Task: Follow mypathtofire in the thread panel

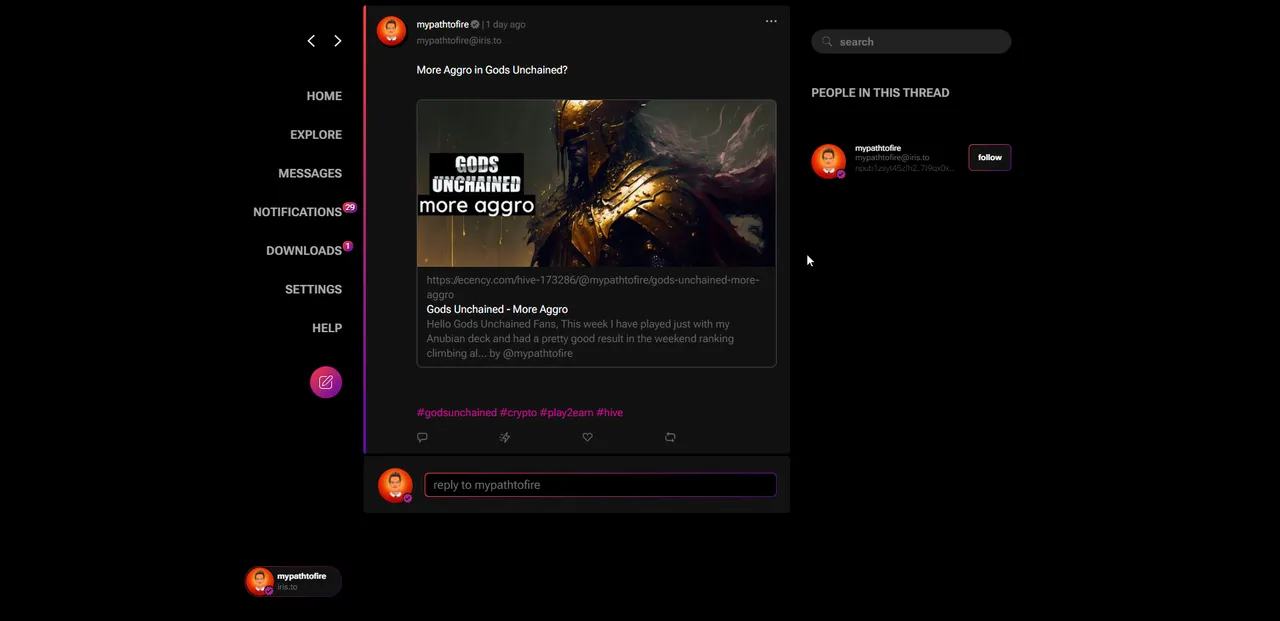Action: [990, 157]
